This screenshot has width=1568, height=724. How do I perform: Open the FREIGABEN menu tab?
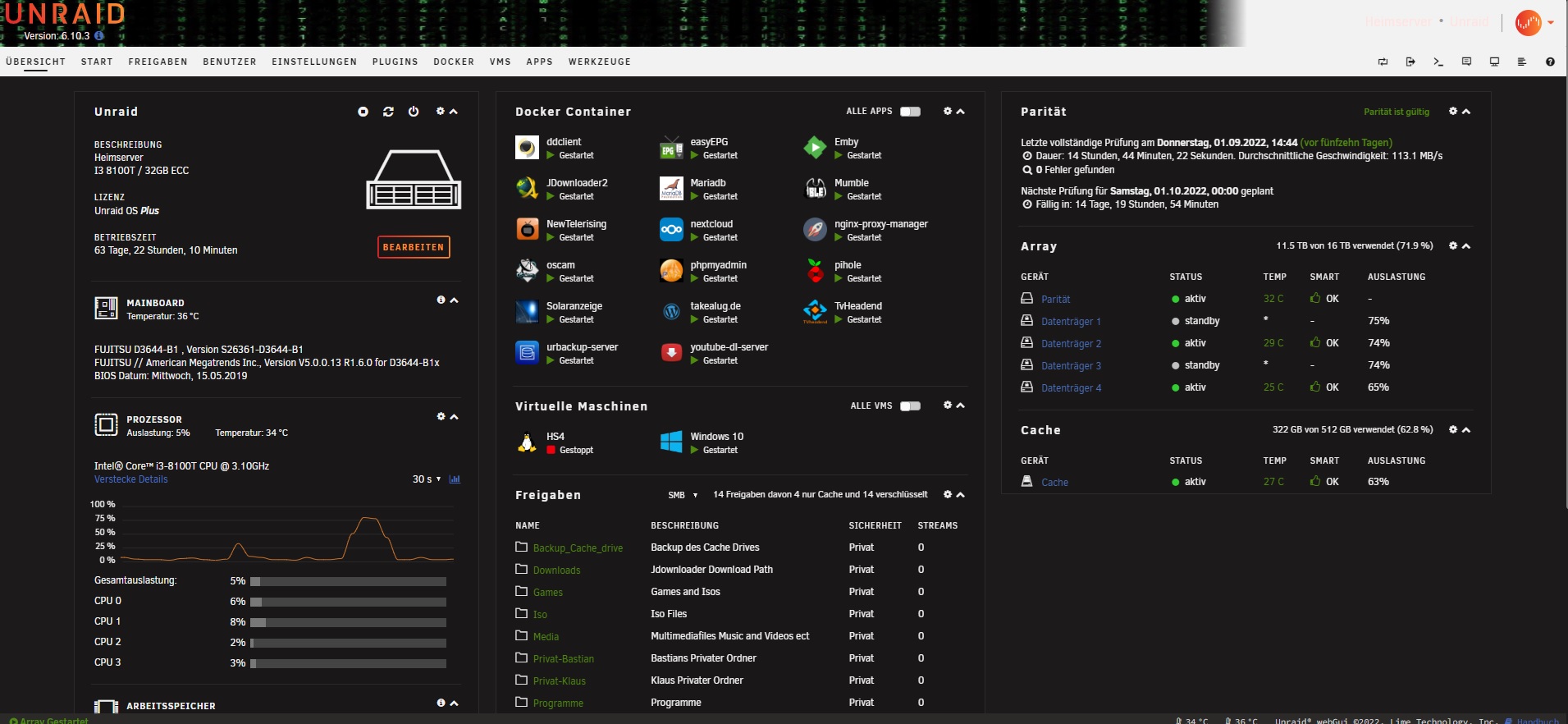coord(158,62)
